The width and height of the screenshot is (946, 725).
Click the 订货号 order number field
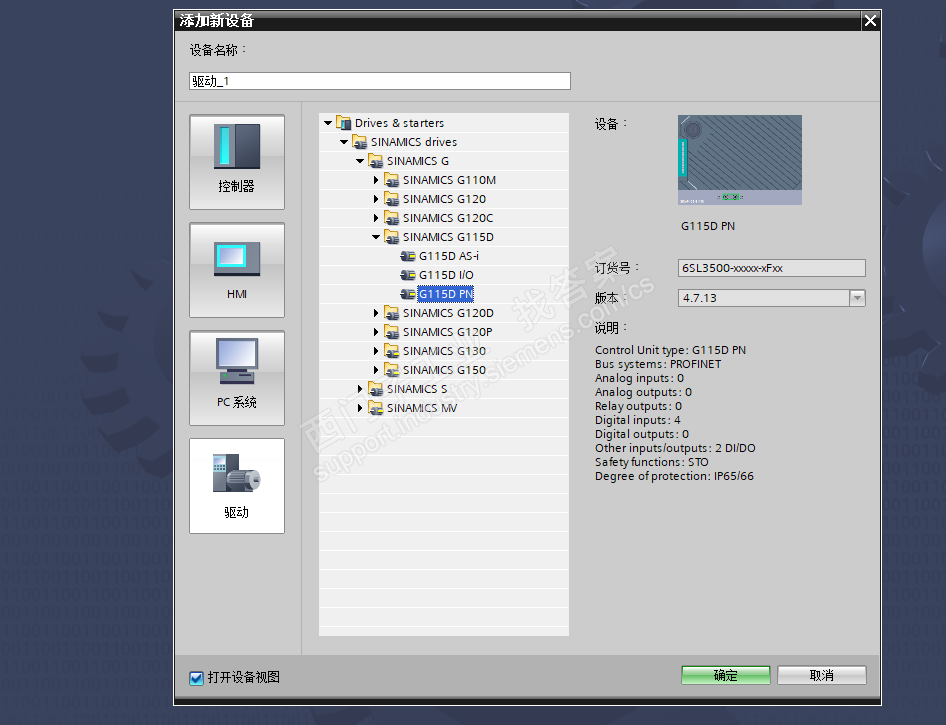click(x=772, y=268)
